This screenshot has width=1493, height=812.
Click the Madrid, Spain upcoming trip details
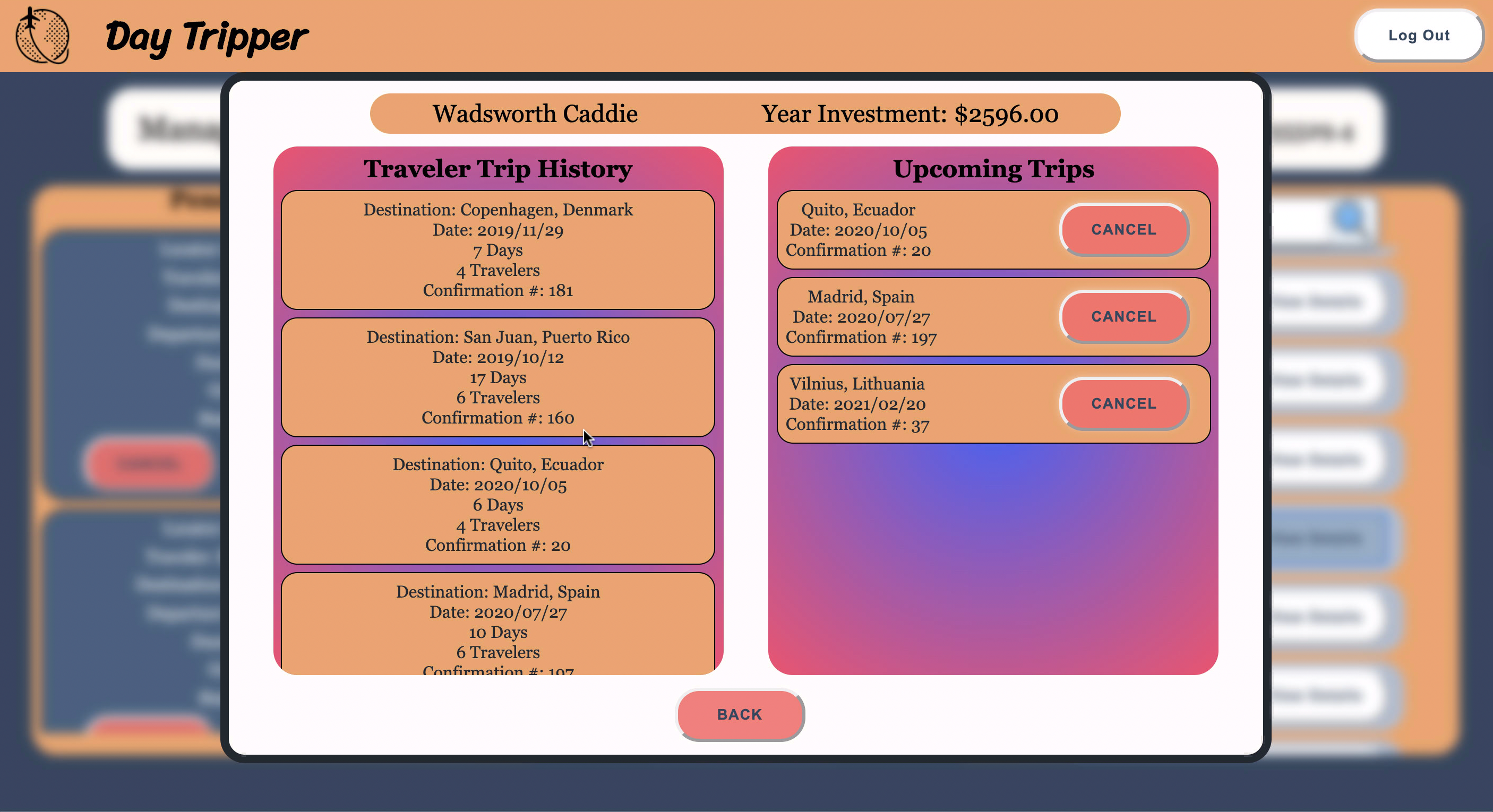click(x=861, y=317)
